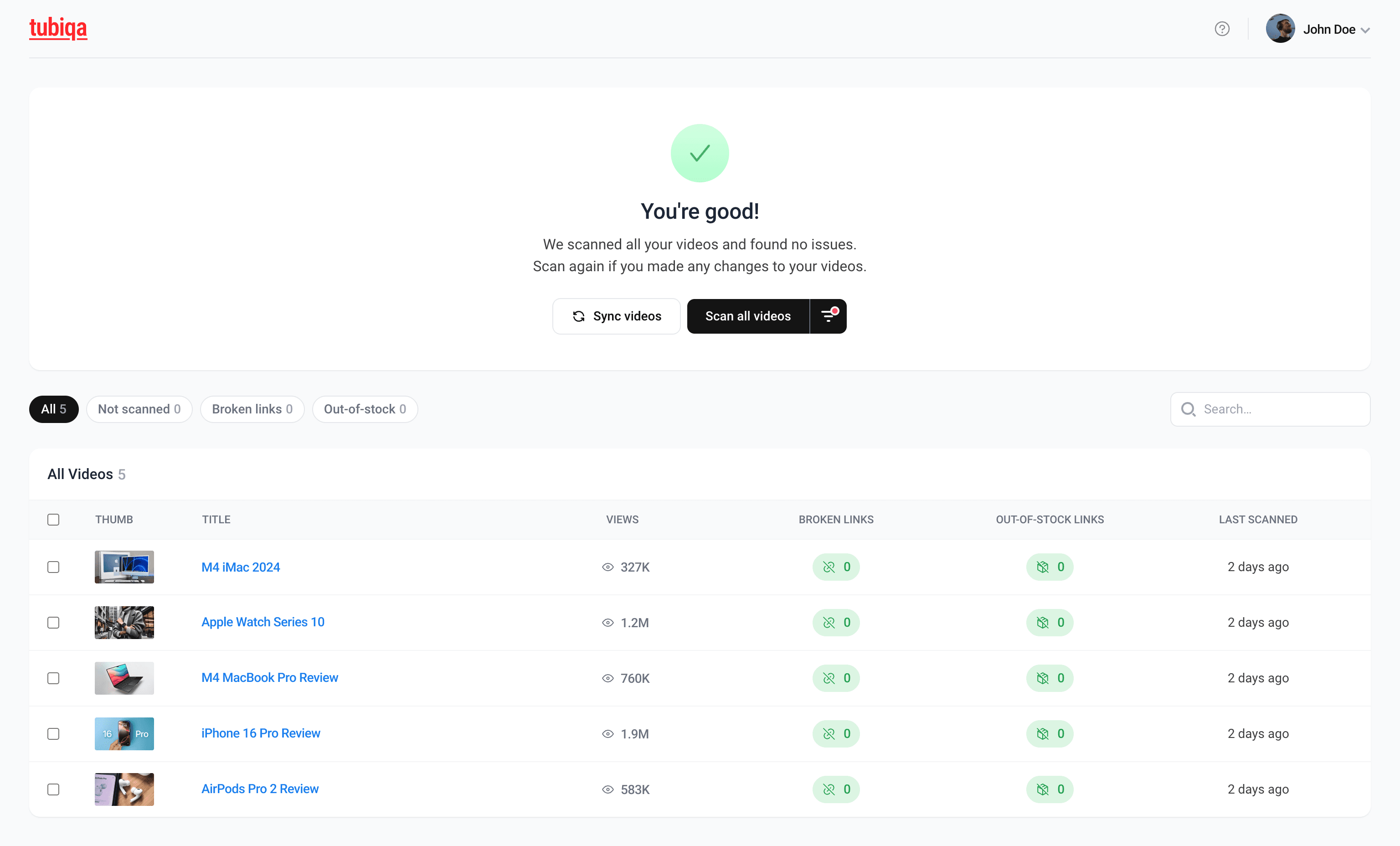
Task: Check the M4 MacBook Pro Review row checkbox
Action: 53,678
